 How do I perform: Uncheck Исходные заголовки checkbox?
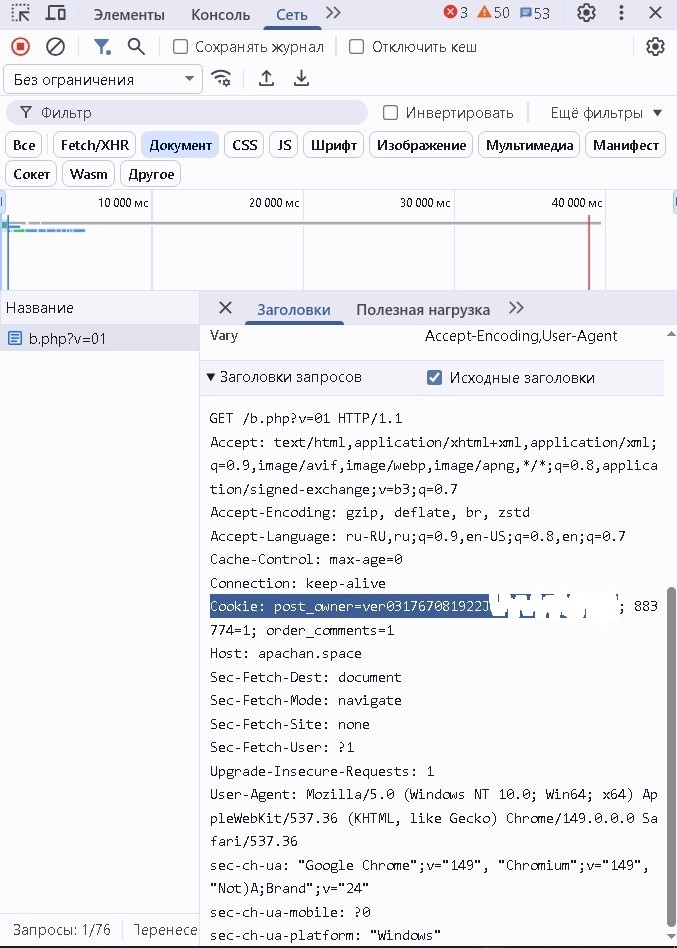pyautogui.click(x=435, y=378)
